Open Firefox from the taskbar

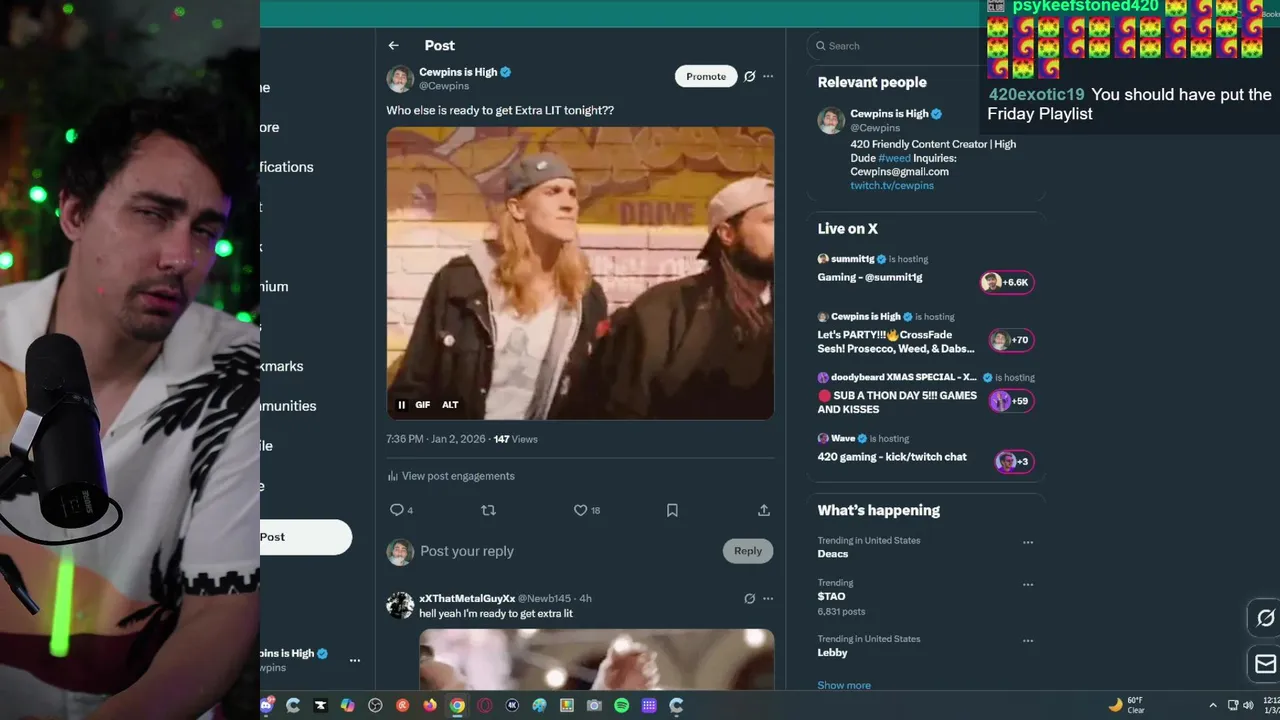[x=430, y=705]
